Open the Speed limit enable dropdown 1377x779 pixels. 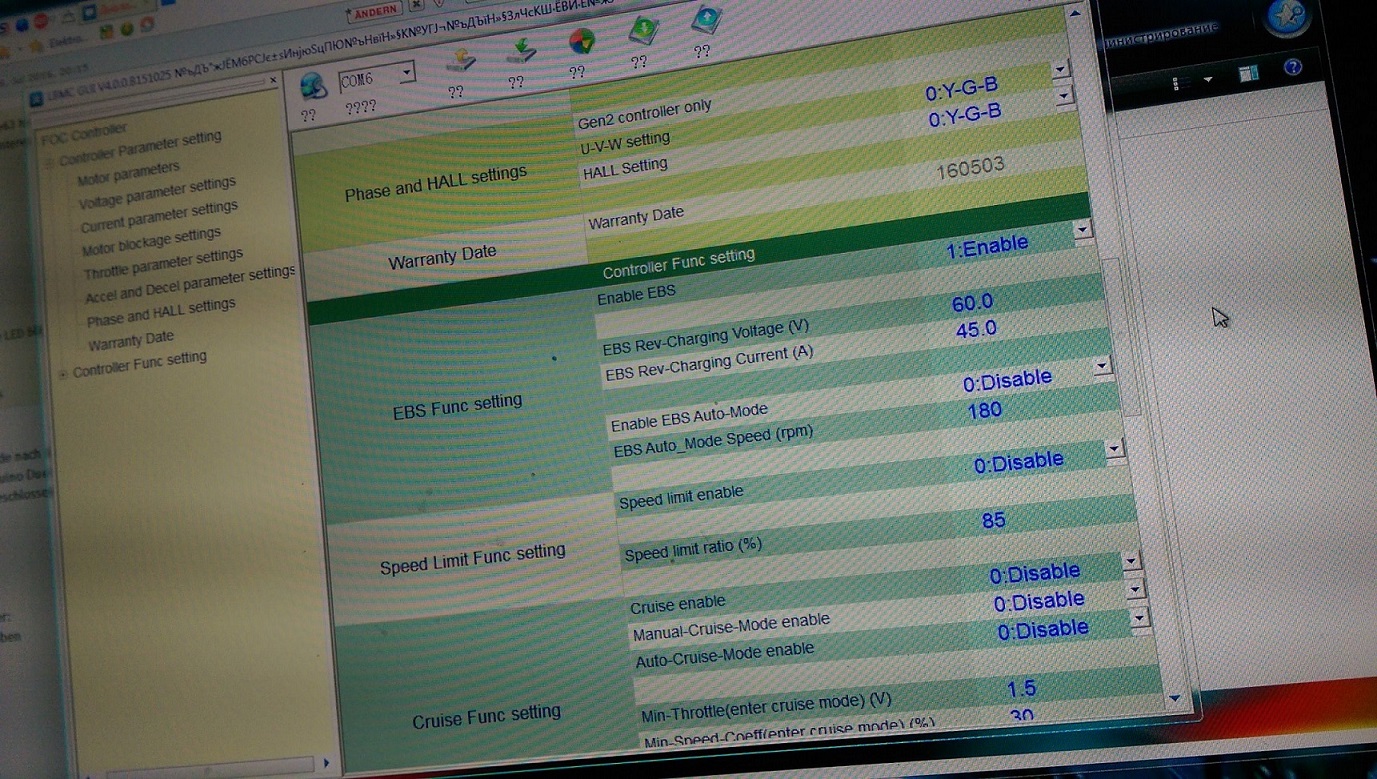tap(1114, 450)
